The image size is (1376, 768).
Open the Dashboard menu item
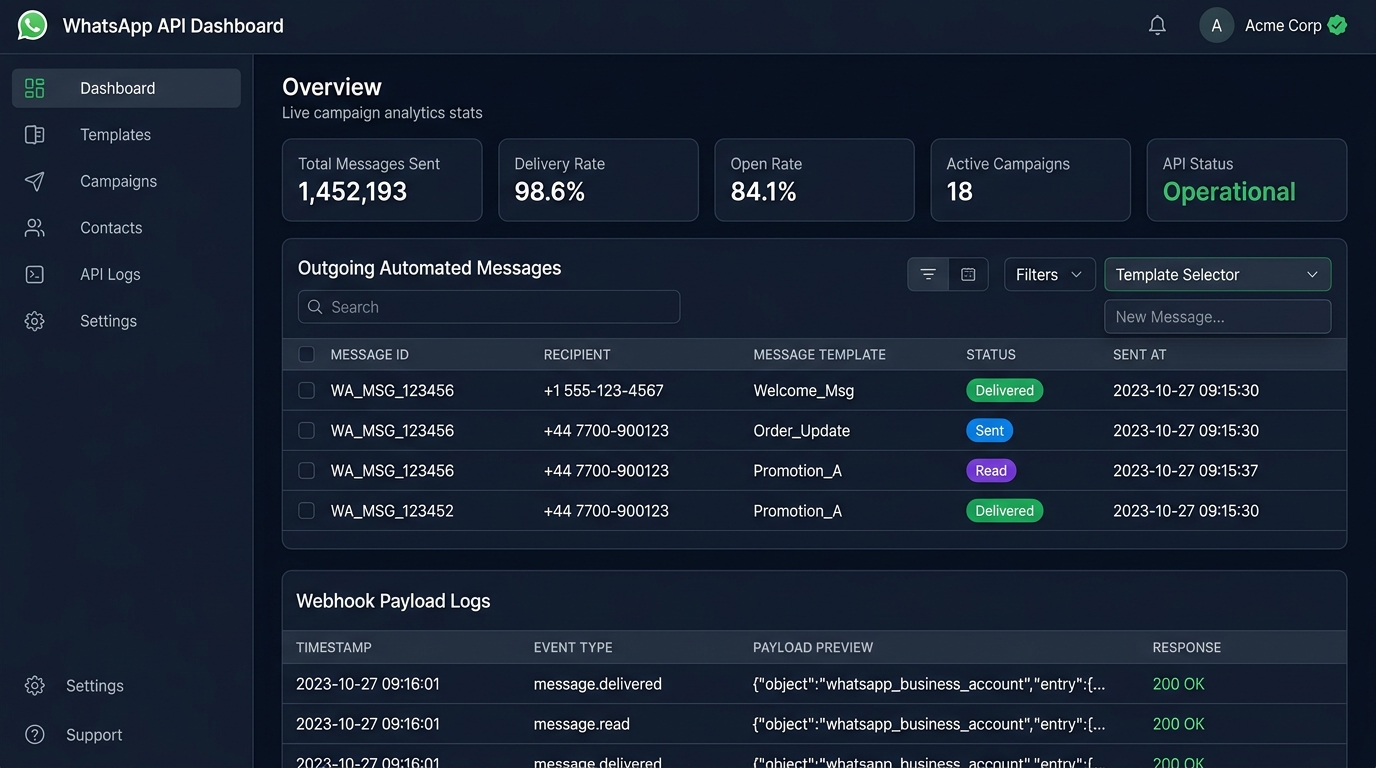(126, 88)
